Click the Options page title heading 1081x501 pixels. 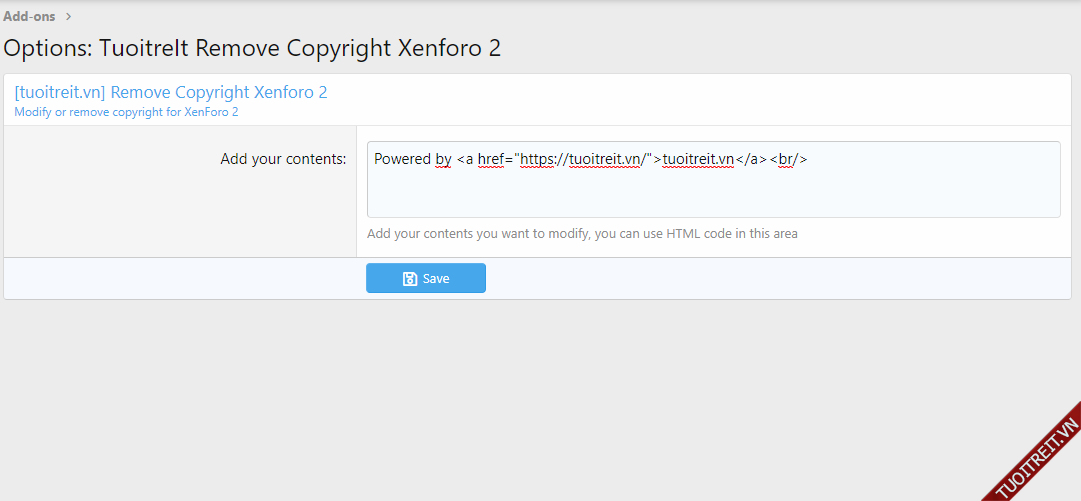click(x=252, y=48)
